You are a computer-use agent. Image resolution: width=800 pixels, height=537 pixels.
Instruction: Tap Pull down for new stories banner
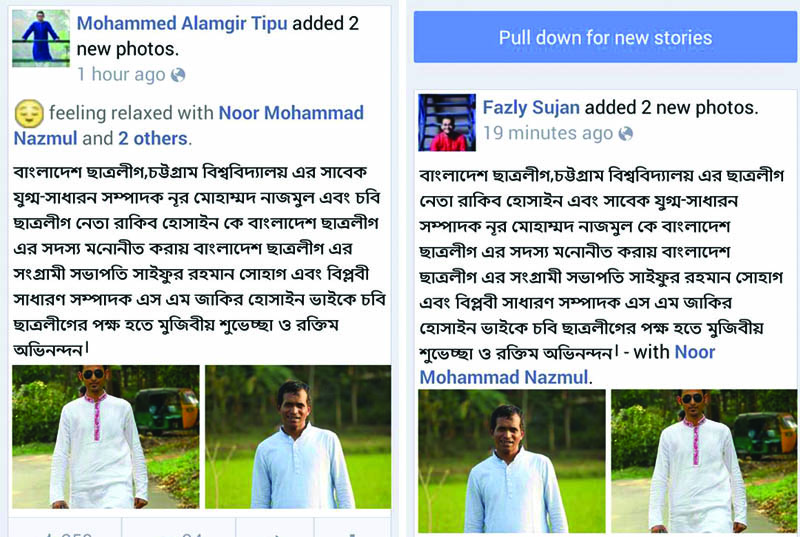tap(605, 37)
